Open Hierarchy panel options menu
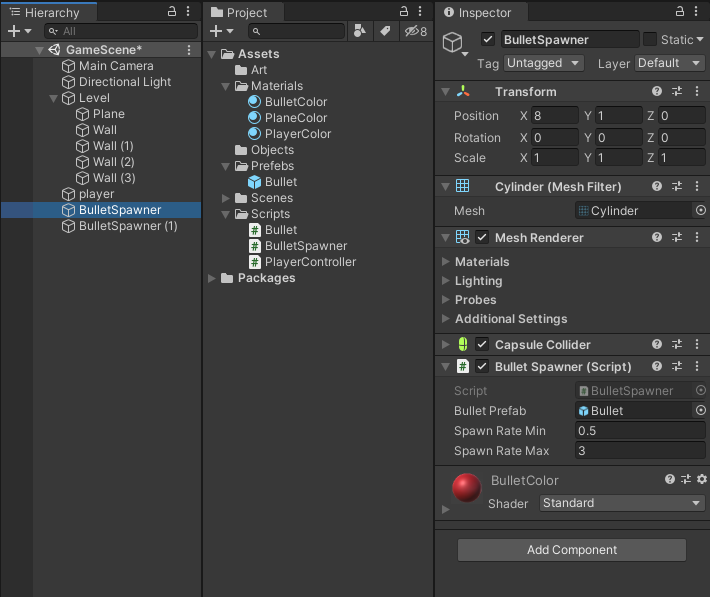This screenshot has height=597, width=710. (x=188, y=11)
